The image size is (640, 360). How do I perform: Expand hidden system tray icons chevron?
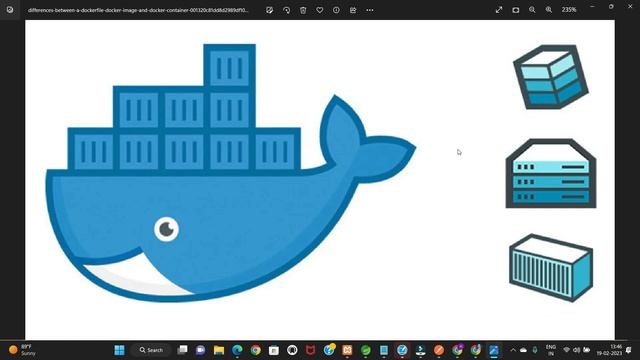tap(513, 350)
